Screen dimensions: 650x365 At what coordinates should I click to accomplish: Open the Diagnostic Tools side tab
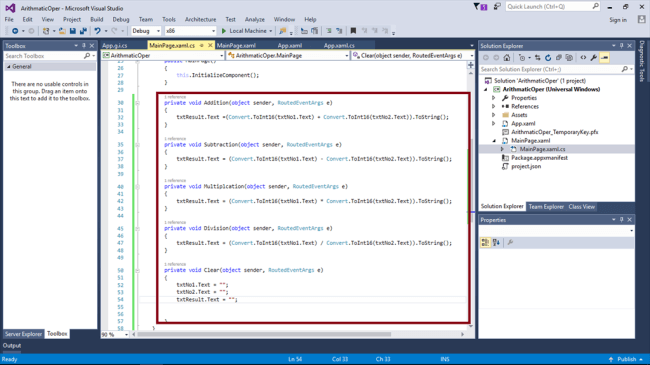[x=642, y=61]
